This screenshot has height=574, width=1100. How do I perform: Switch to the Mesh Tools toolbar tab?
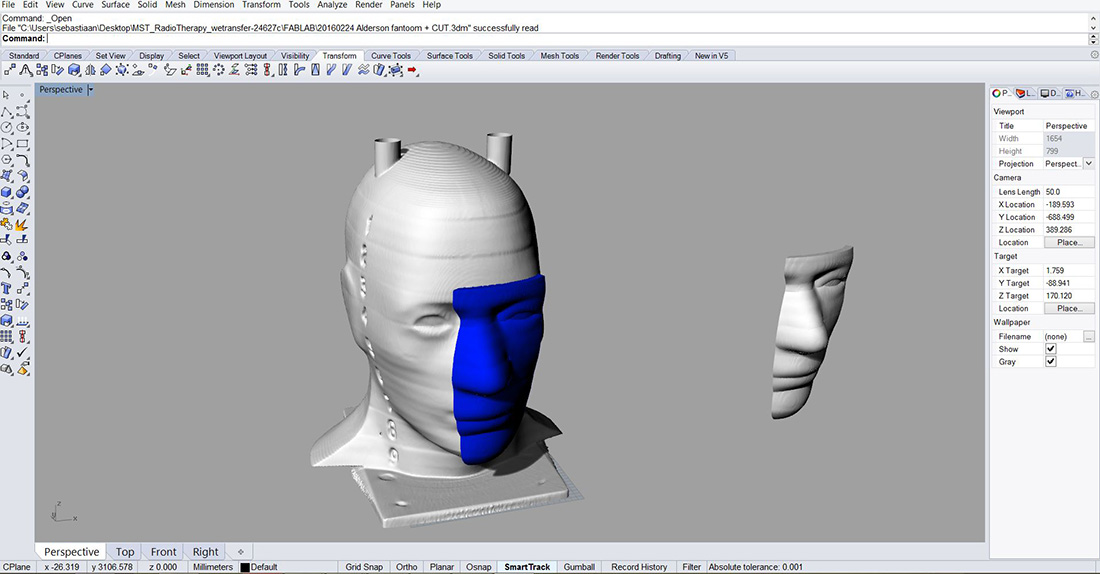tap(559, 55)
